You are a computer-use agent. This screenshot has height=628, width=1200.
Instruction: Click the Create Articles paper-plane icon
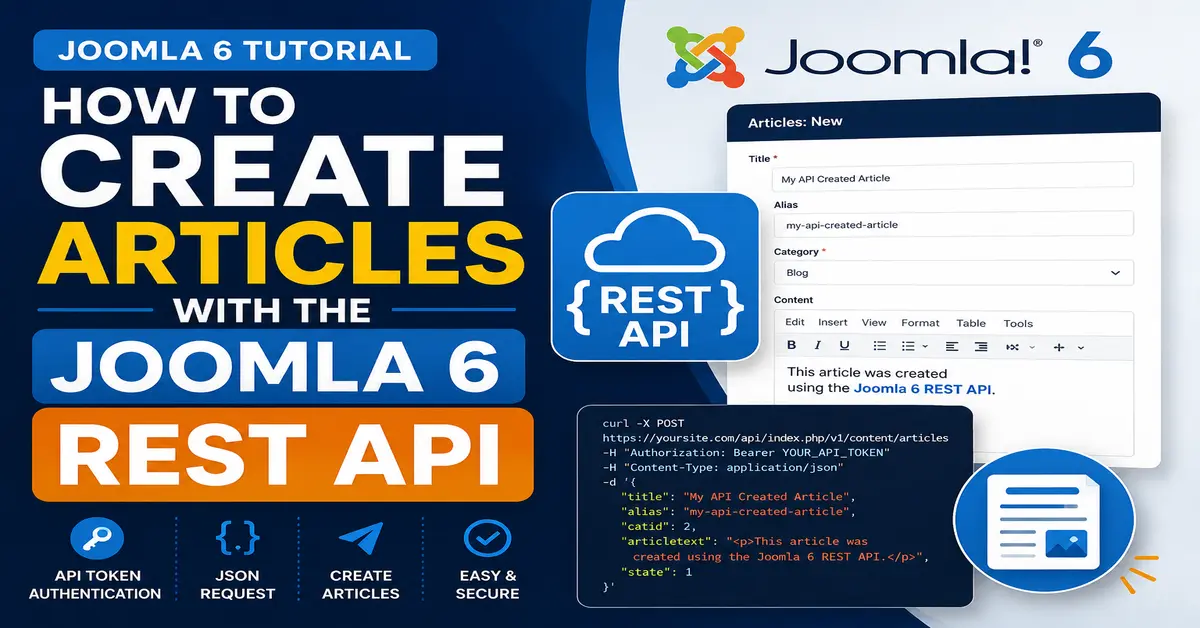pyautogui.click(x=361, y=540)
